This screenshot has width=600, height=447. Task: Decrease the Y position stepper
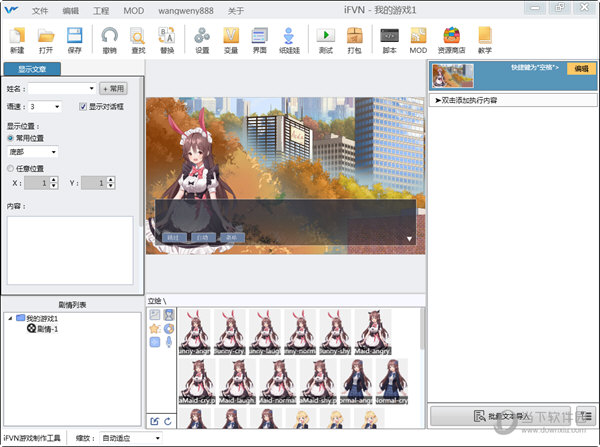(x=111, y=186)
